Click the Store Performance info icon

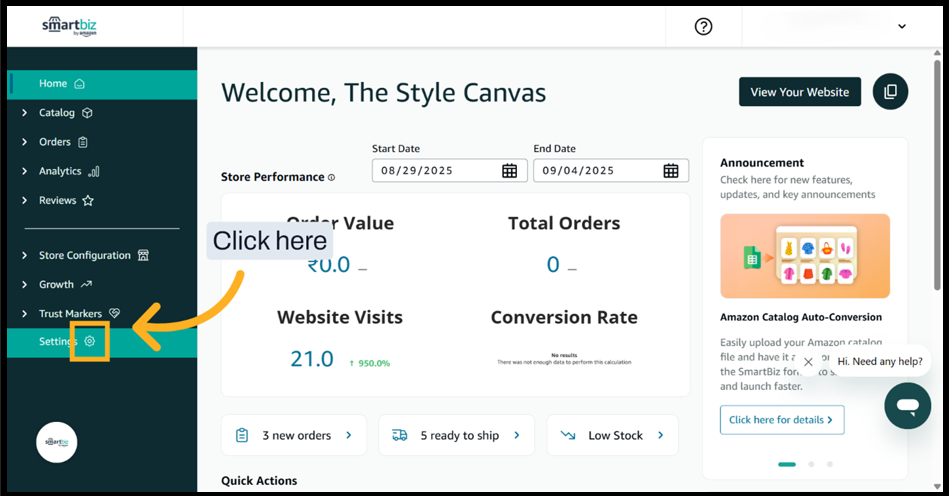[332, 178]
